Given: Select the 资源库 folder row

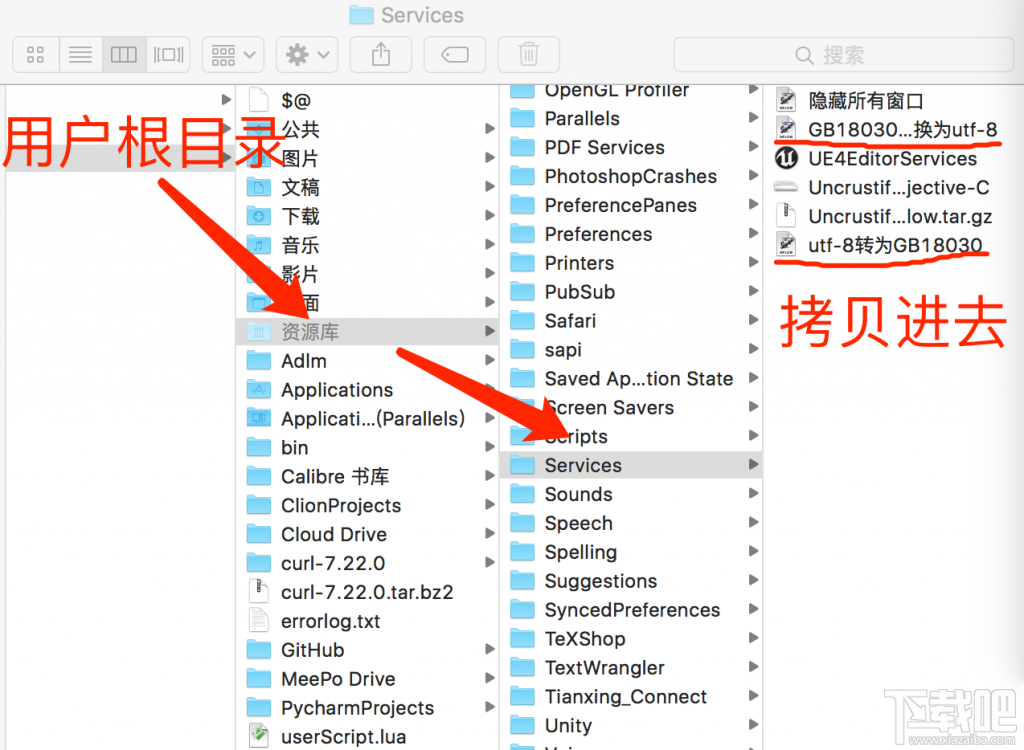Looking at the screenshot, I should (x=367, y=332).
